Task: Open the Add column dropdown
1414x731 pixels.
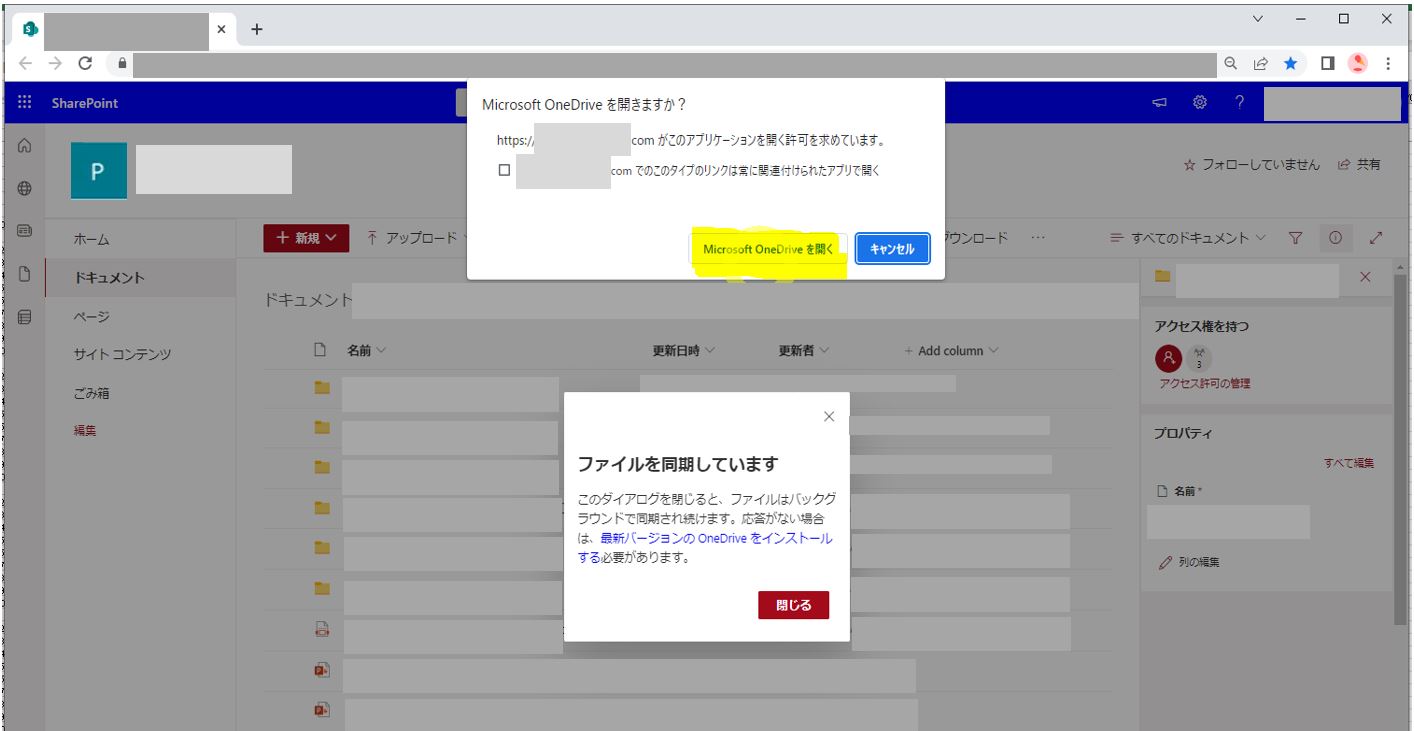Action: coord(950,350)
